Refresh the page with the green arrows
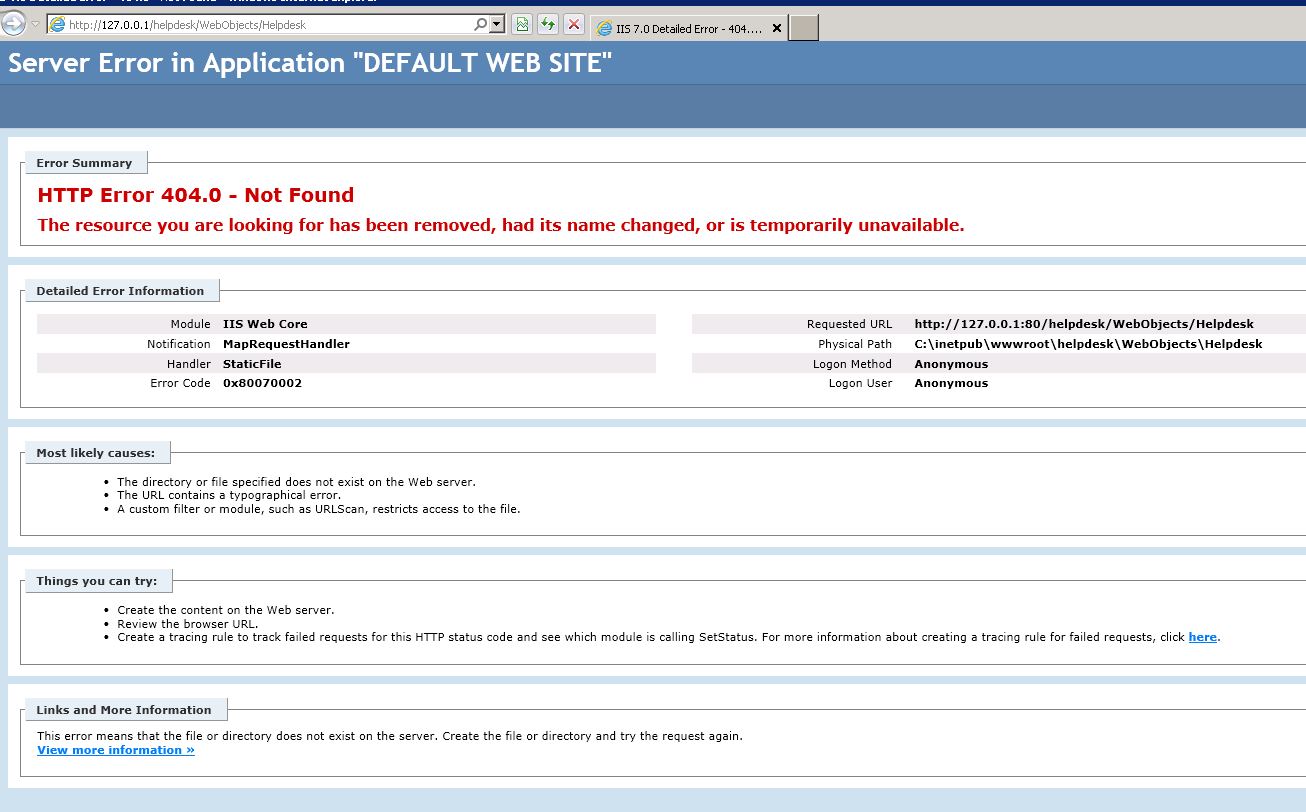1306x812 pixels. [x=548, y=24]
